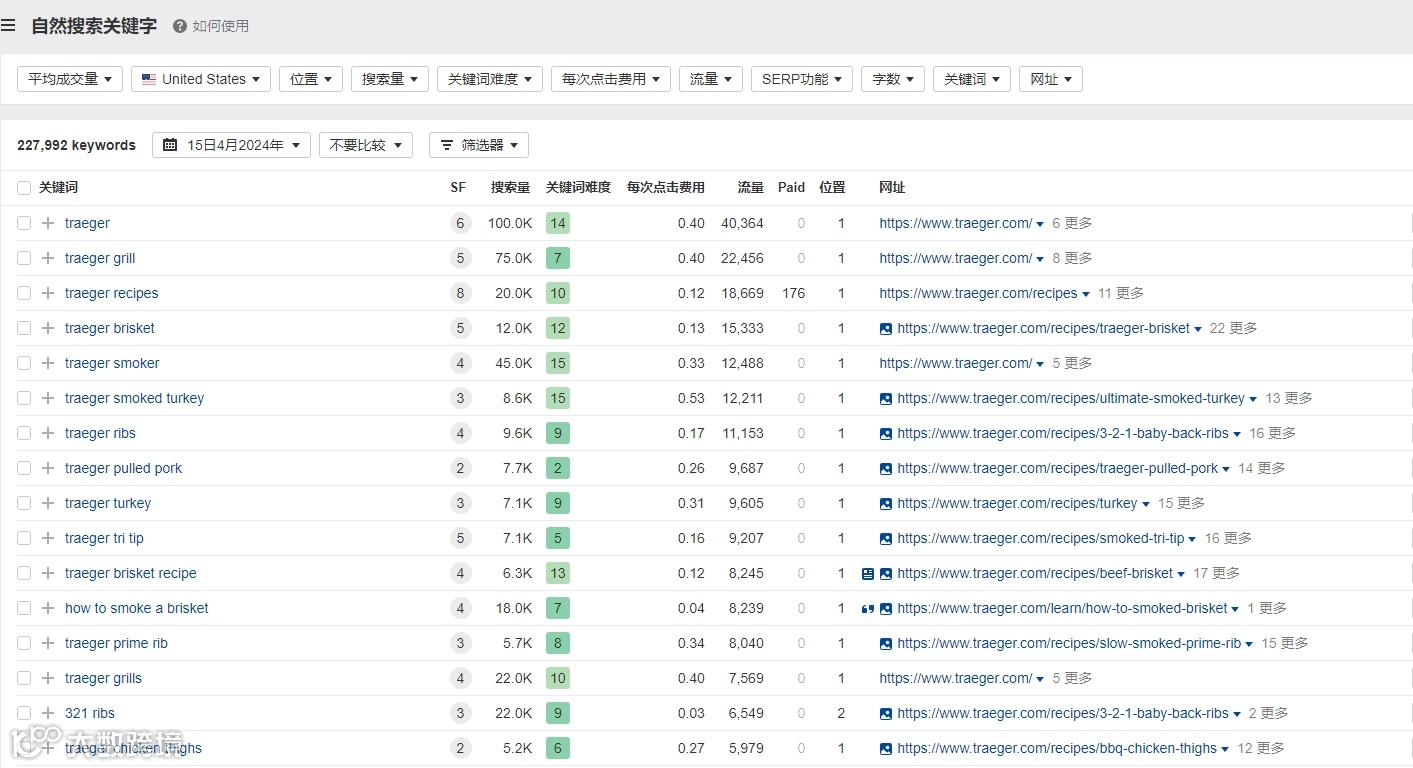Check the traeger prime rib checkbox
This screenshot has height=768, width=1413.
coord(24,643)
